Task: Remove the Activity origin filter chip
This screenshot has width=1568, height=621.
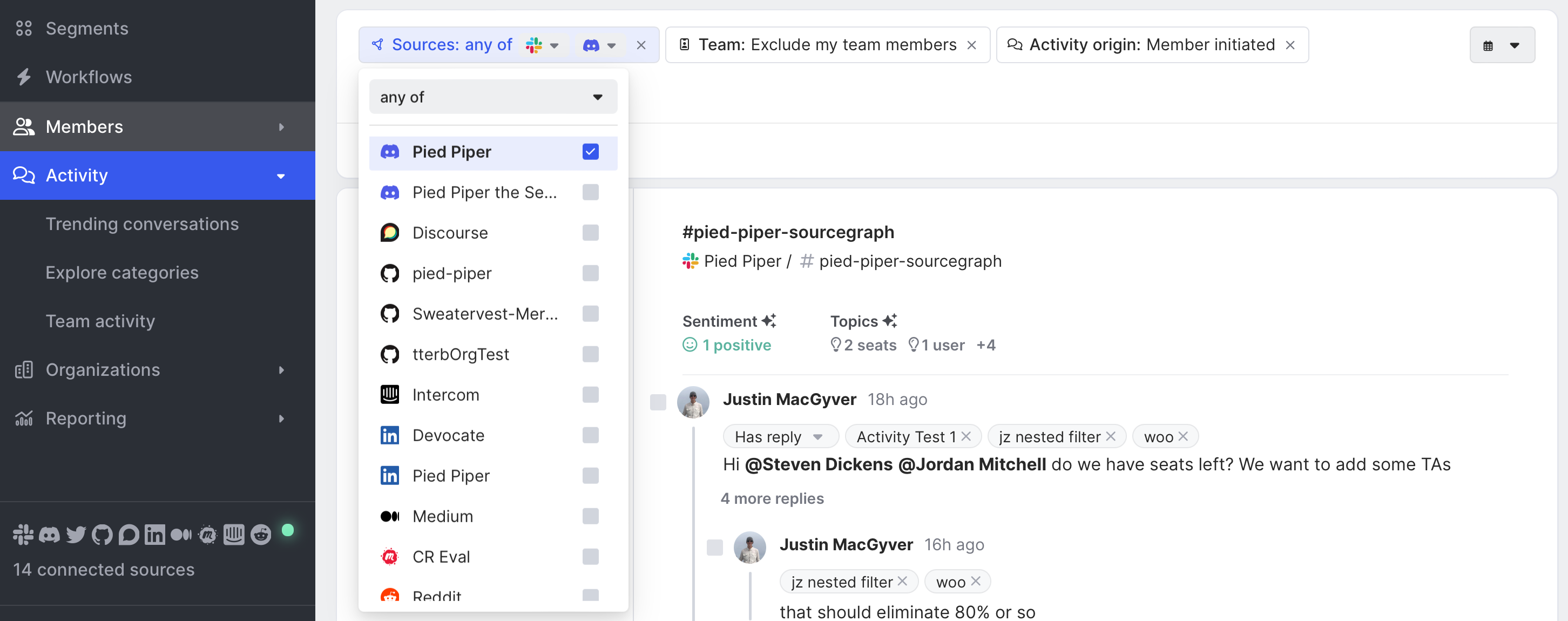Action: 1290,45
